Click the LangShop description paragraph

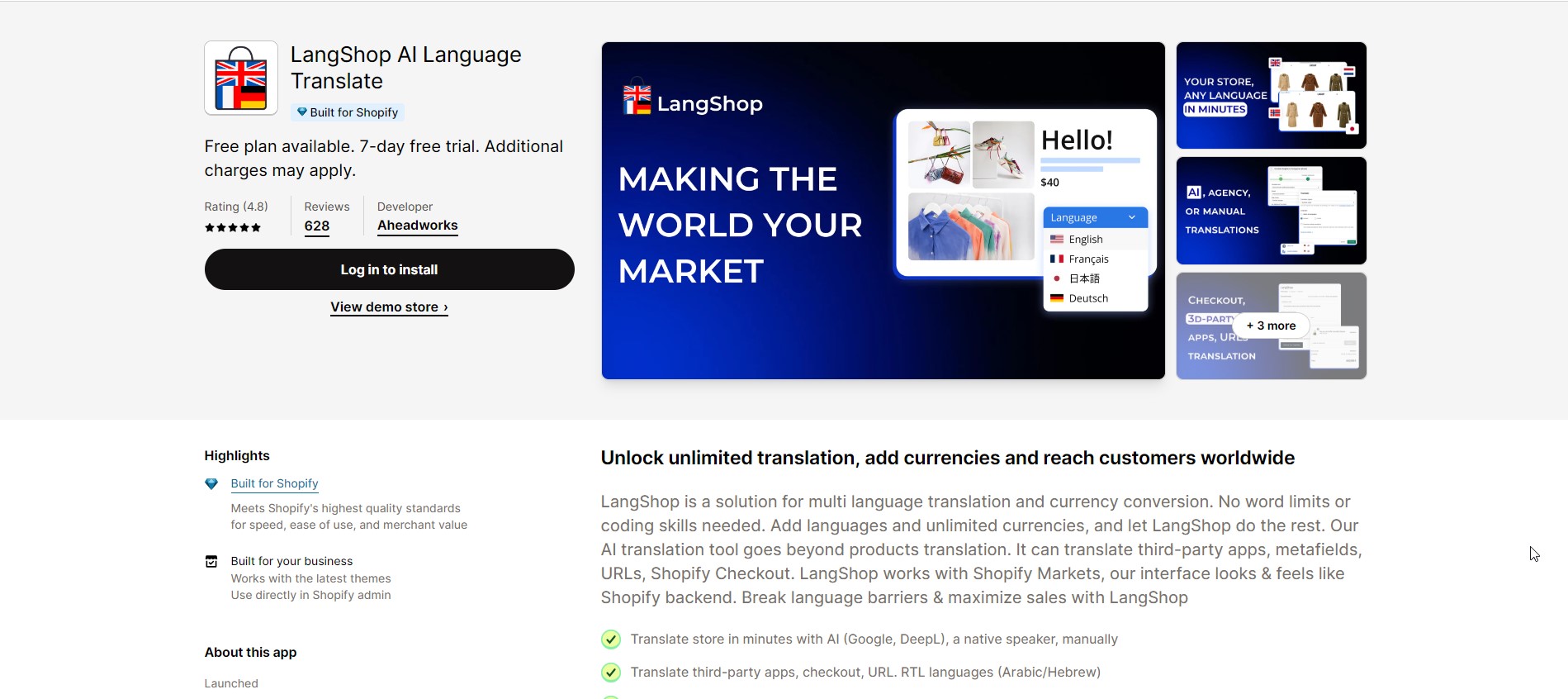(x=982, y=549)
